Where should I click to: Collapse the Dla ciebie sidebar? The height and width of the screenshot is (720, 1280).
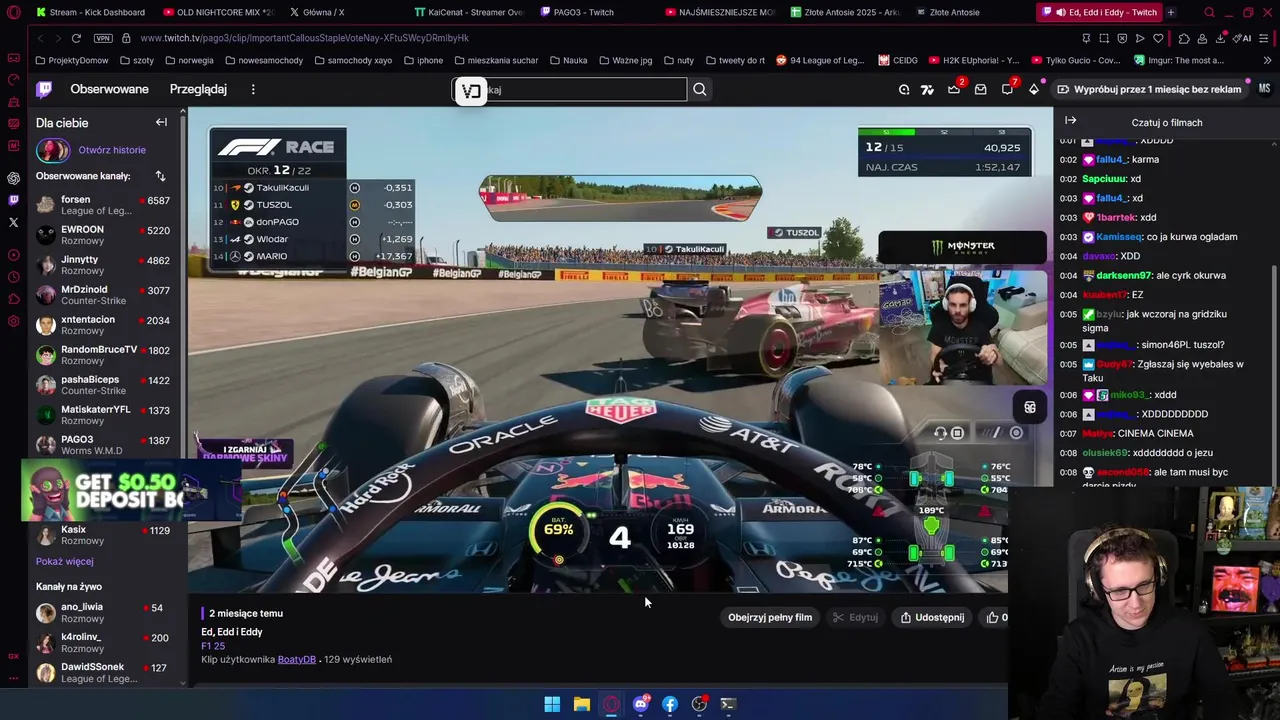pos(161,122)
